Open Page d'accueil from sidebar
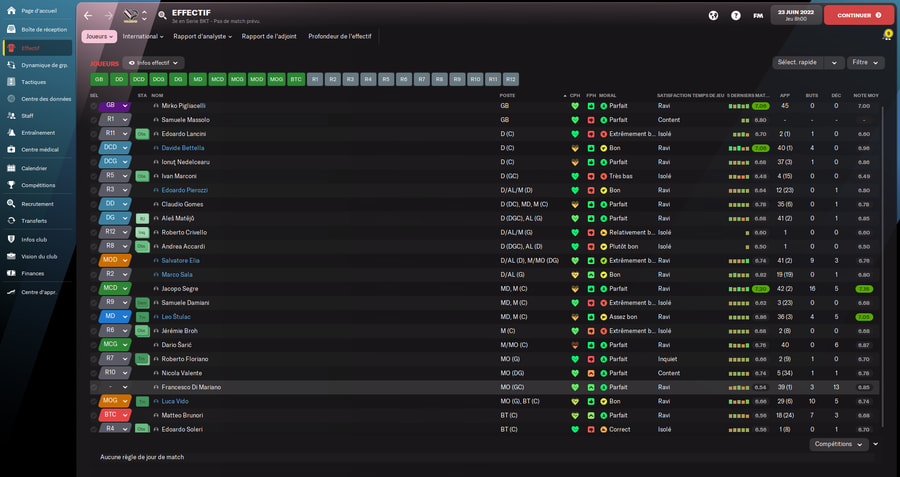This screenshot has width=900, height=477. tap(37, 11)
